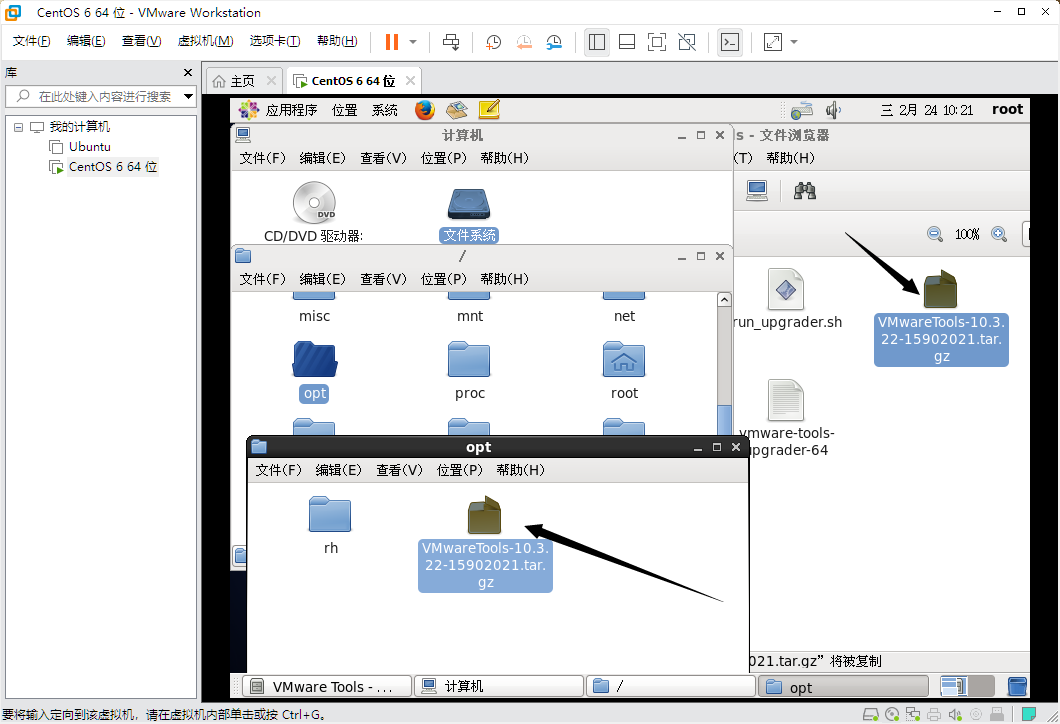Screen dimensions: 1060x724
Task: Open the GNOME 应用程序 menu
Action: tap(279, 110)
